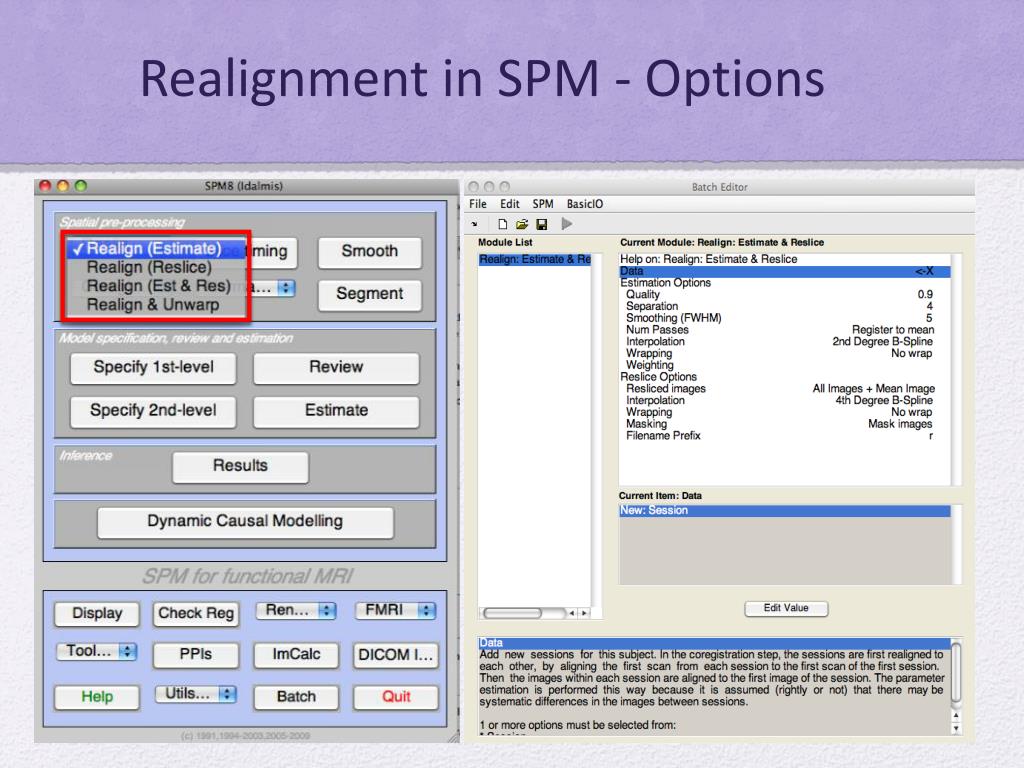This screenshot has height=768, width=1024.
Task: Click the Run Batch green play icon
Action: 567,224
